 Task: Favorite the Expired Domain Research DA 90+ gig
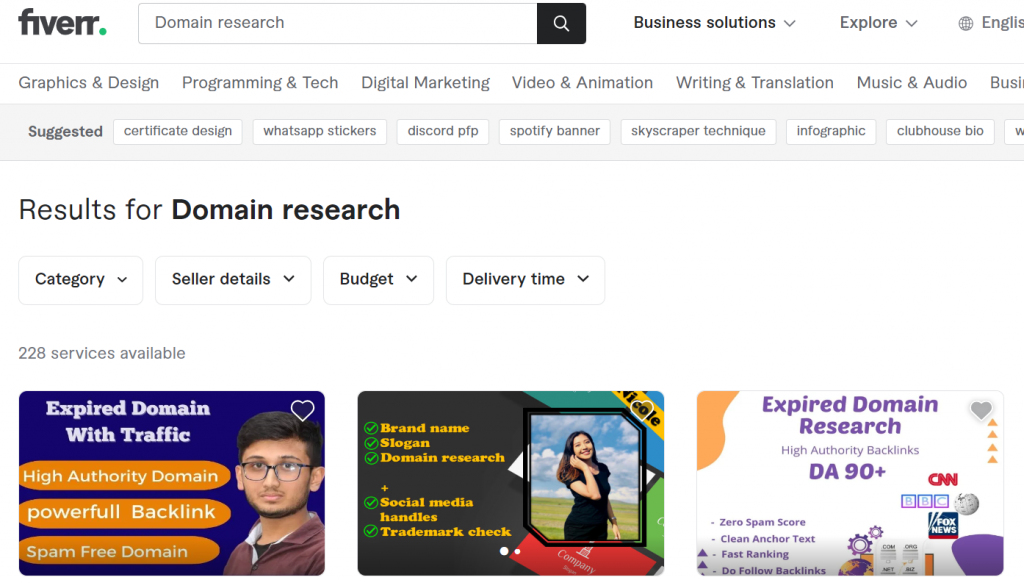980,410
